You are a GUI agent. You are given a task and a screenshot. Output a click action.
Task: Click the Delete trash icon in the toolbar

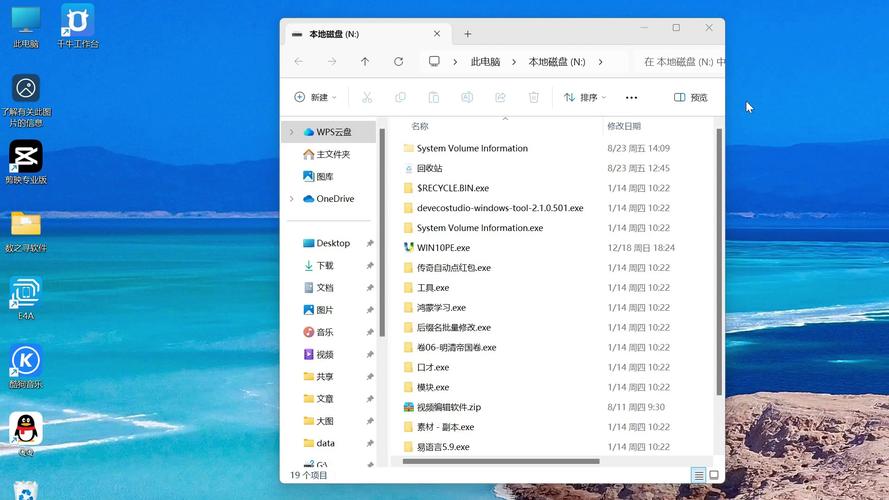click(x=534, y=97)
